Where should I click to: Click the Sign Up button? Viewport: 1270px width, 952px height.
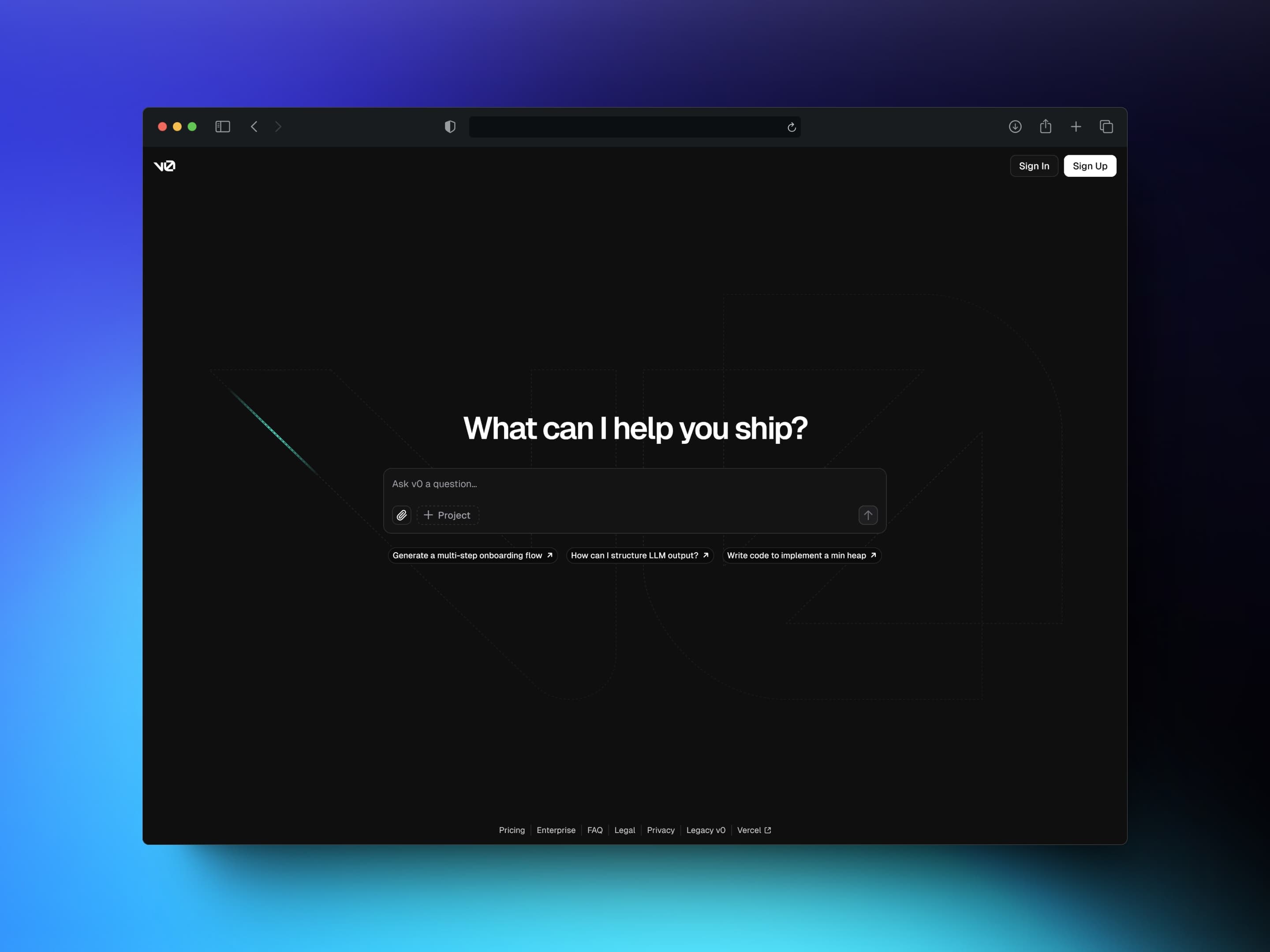point(1089,166)
